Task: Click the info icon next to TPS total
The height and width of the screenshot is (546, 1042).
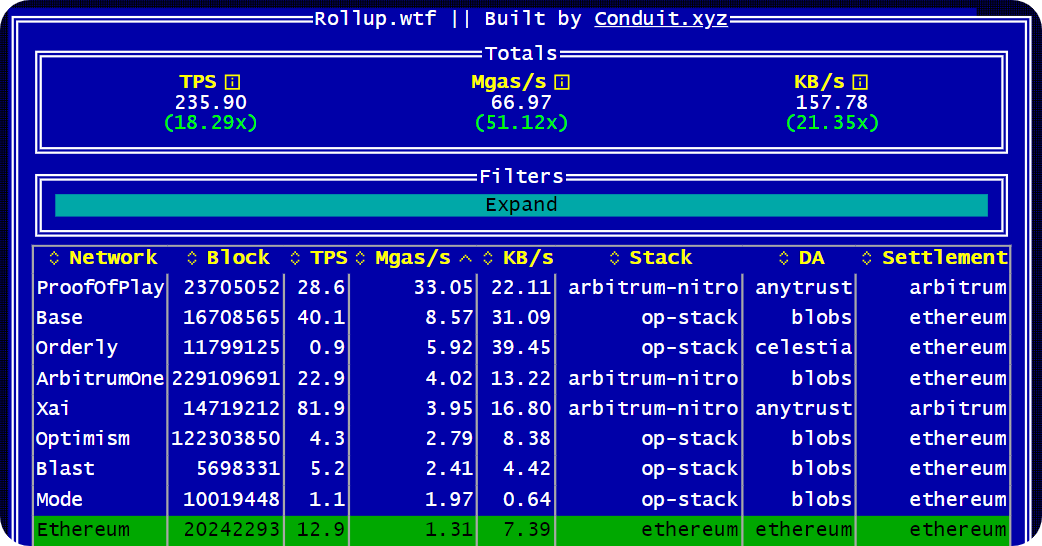Action: tap(232, 82)
